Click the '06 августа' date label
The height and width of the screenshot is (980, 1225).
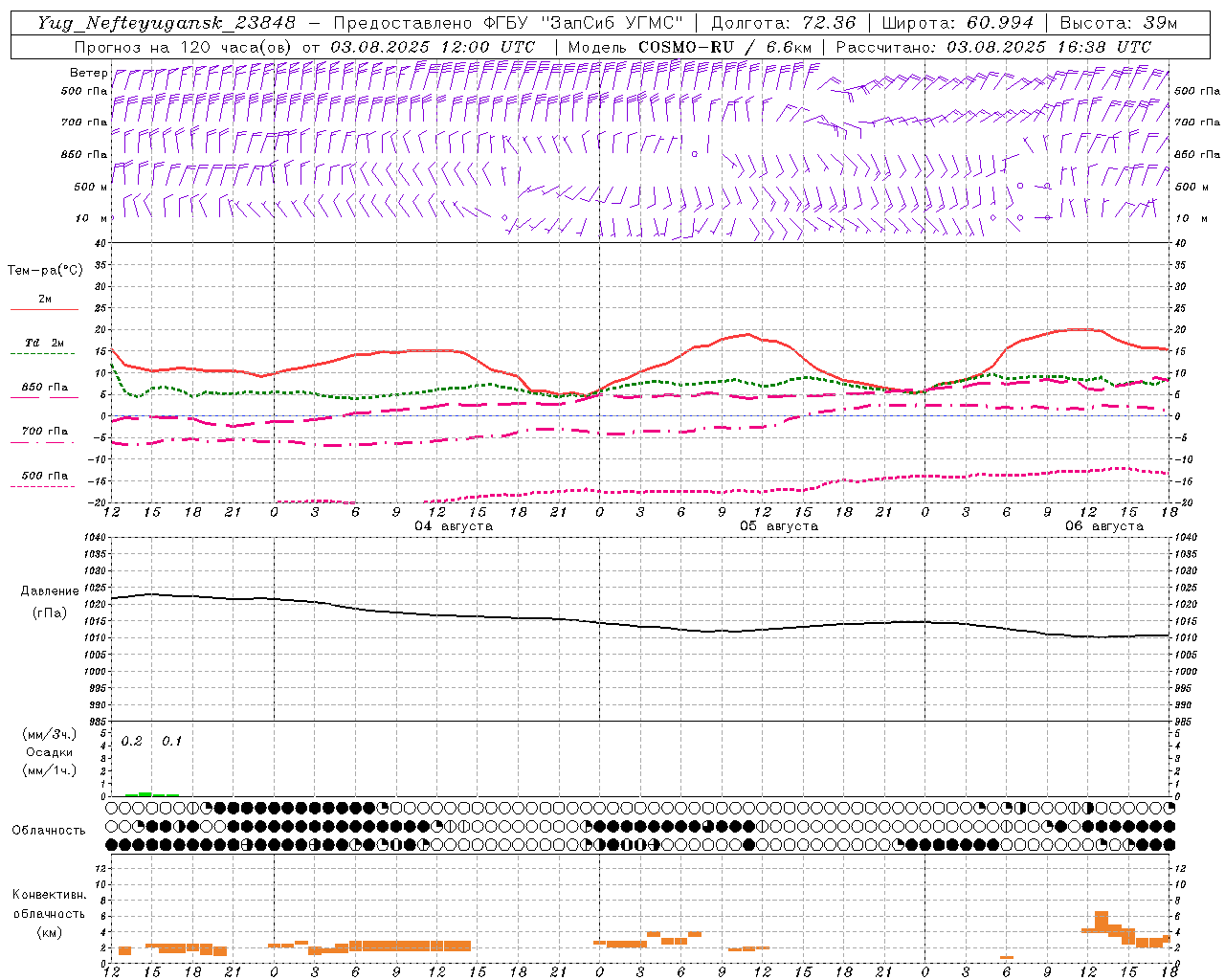click(1104, 526)
